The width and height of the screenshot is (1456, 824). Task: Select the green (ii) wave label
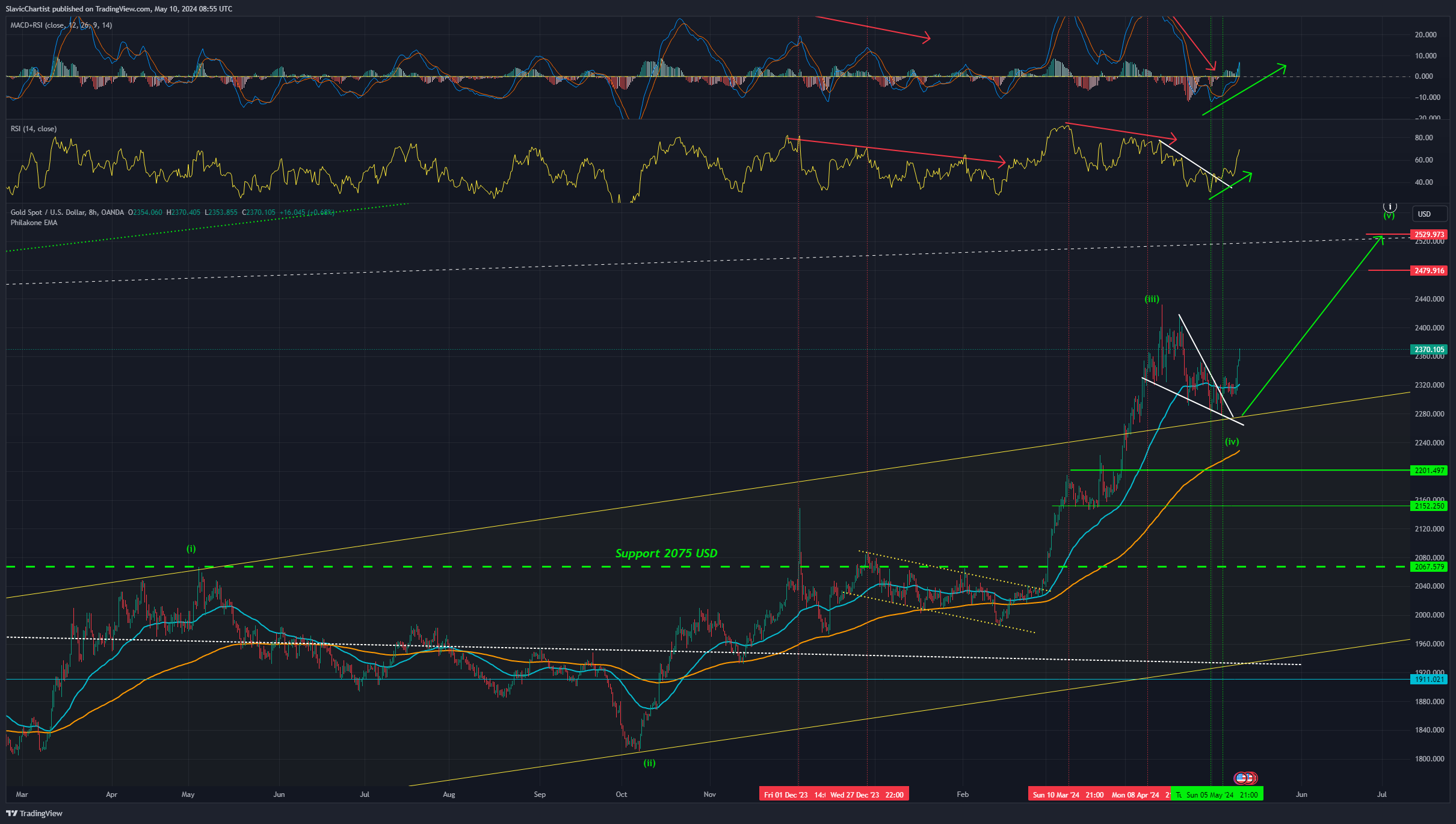click(x=649, y=763)
